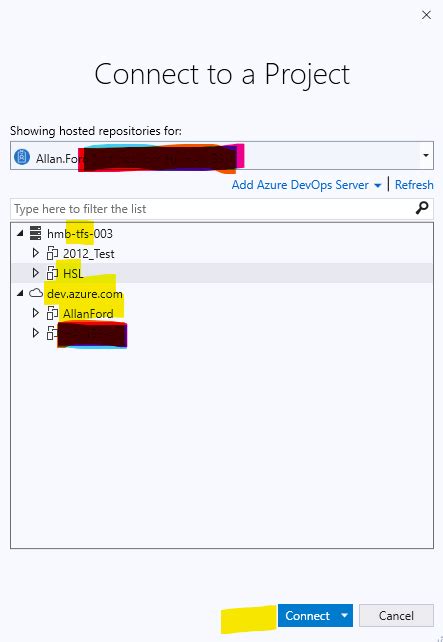
Task: Open the Connect button dropdown arrow
Action: 345,616
